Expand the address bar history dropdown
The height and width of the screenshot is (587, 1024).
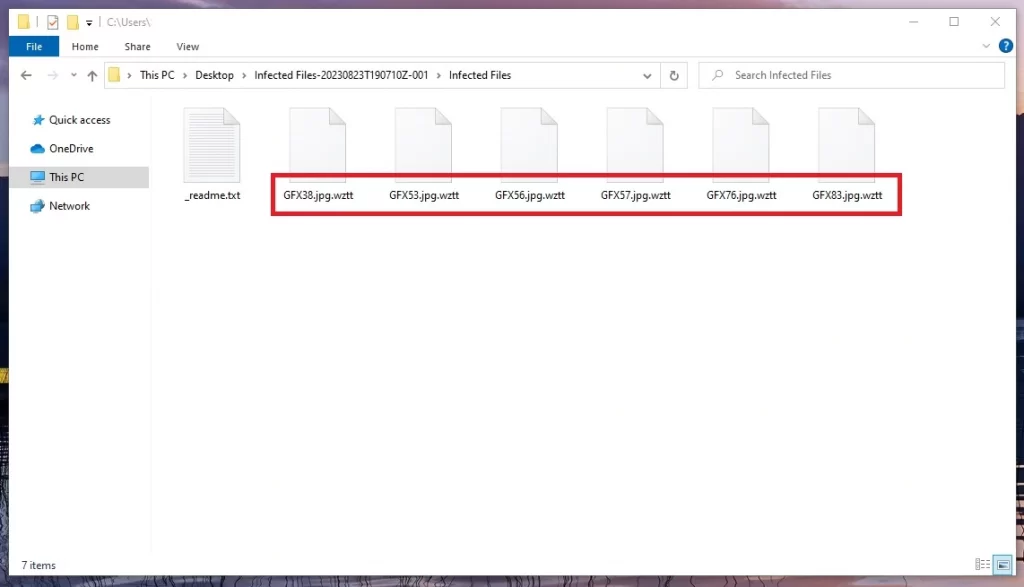pyautogui.click(x=647, y=76)
